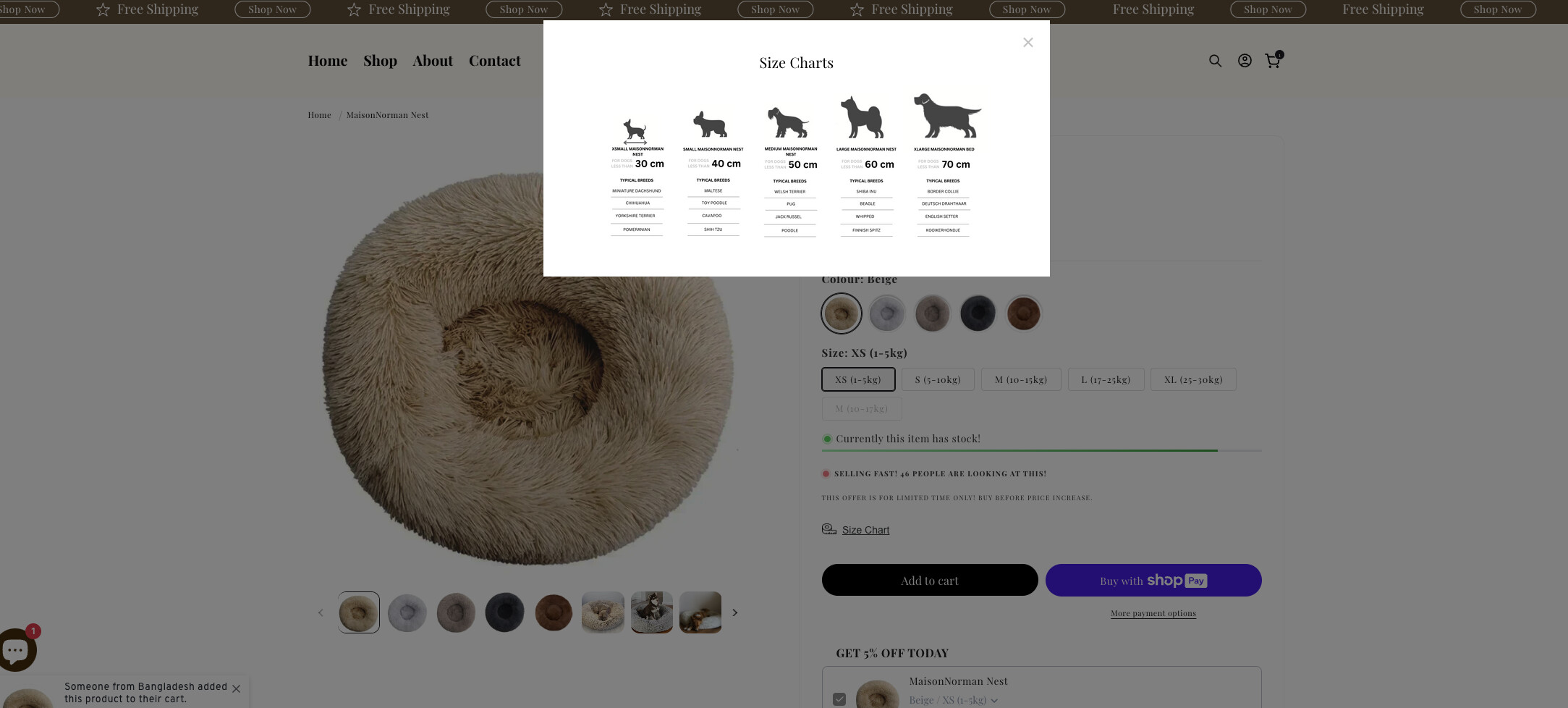Click the size chart ruler icon
1568x708 pixels.
pyautogui.click(x=829, y=529)
